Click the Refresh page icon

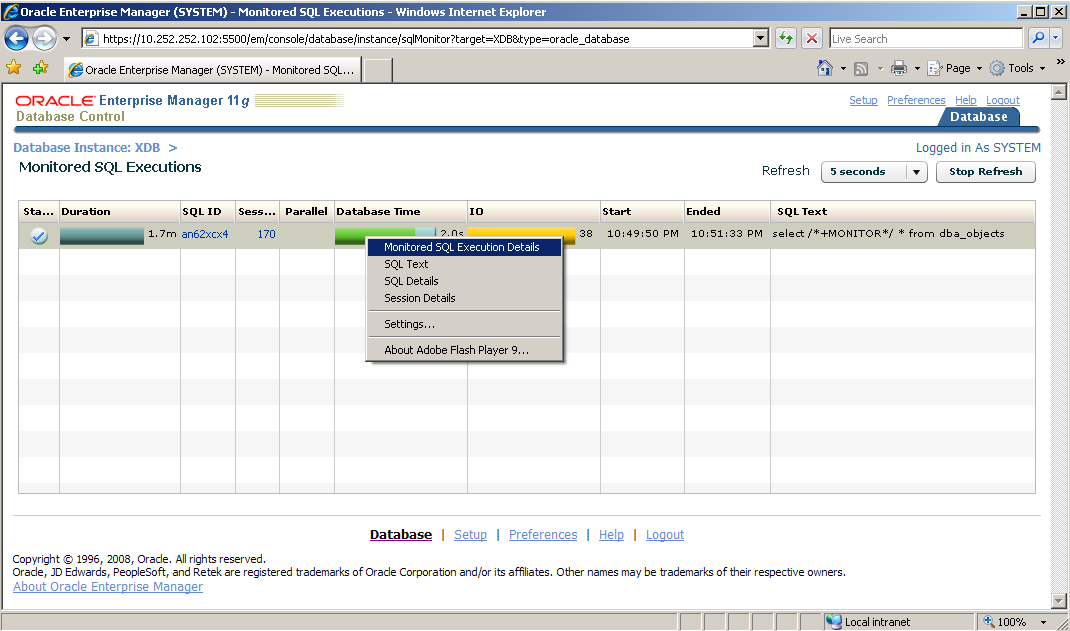click(x=786, y=39)
